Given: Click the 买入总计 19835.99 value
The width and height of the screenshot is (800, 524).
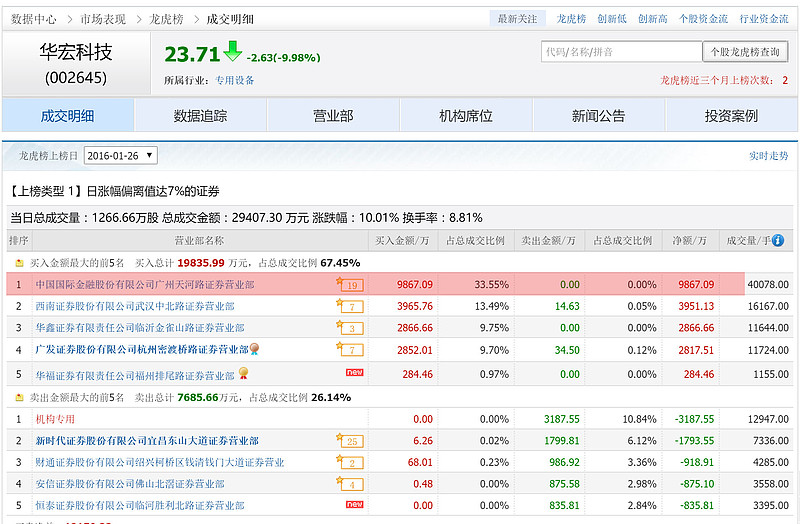Looking at the screenshot, I should (201, 263).
